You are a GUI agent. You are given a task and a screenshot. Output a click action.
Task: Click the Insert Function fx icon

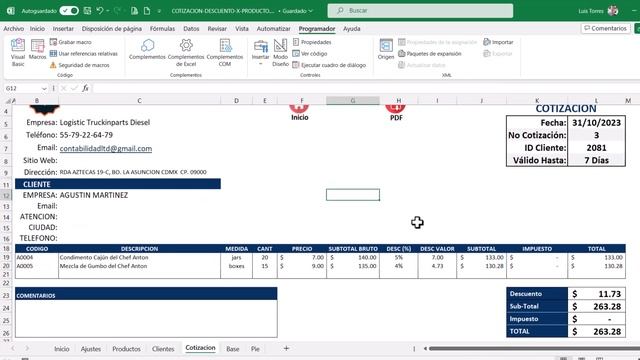(x=85, y=88)
